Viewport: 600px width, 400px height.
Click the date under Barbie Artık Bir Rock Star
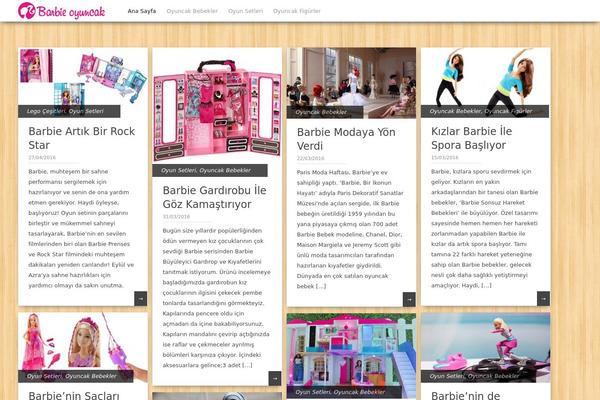42,157
